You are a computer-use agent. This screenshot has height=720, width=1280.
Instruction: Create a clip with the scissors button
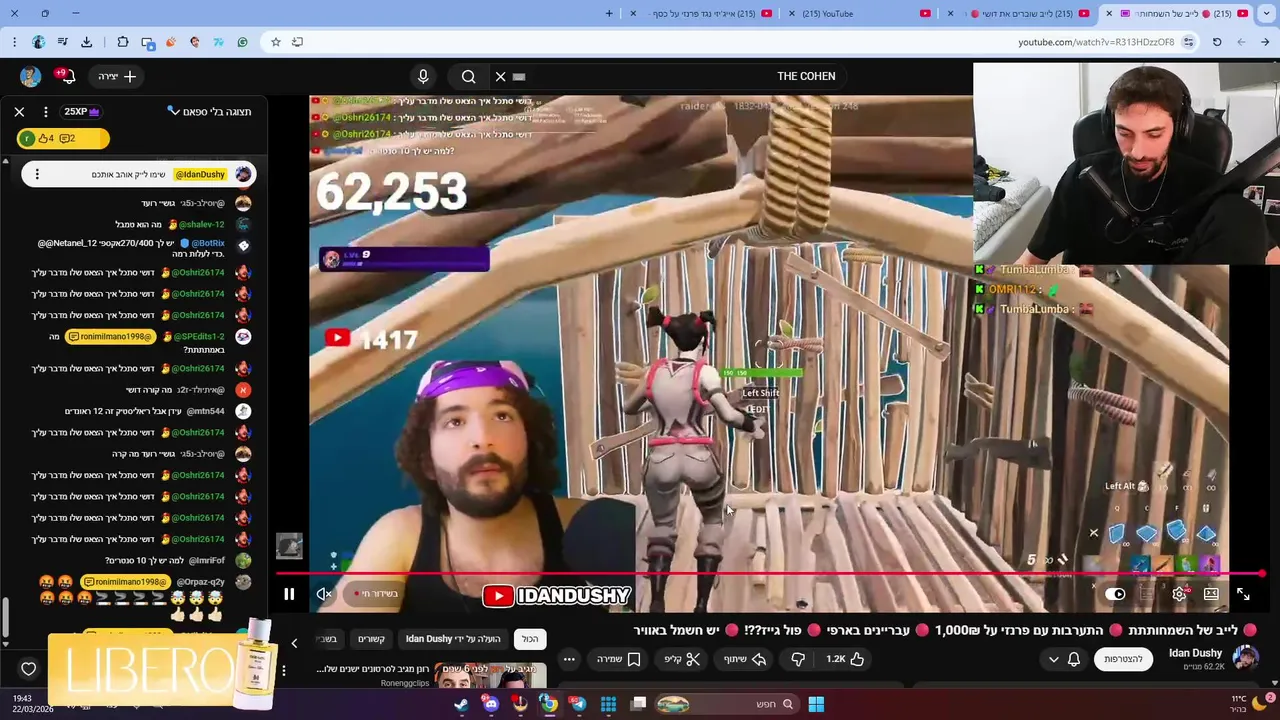[681, 659]
